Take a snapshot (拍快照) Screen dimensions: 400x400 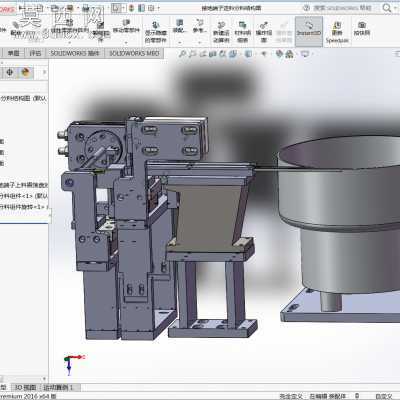coord(362,29)
